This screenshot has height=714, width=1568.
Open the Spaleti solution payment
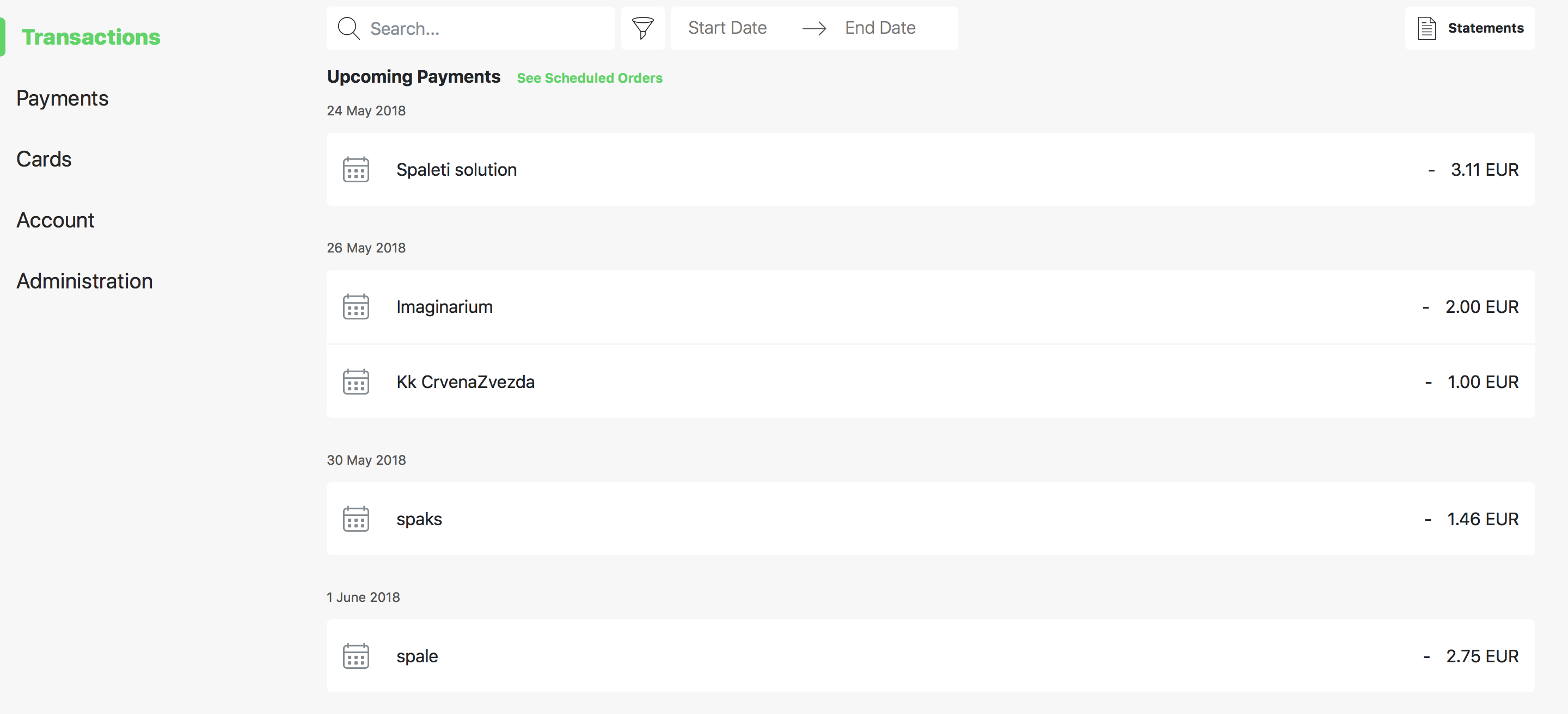pyautogui.click(x=930, y=170)
